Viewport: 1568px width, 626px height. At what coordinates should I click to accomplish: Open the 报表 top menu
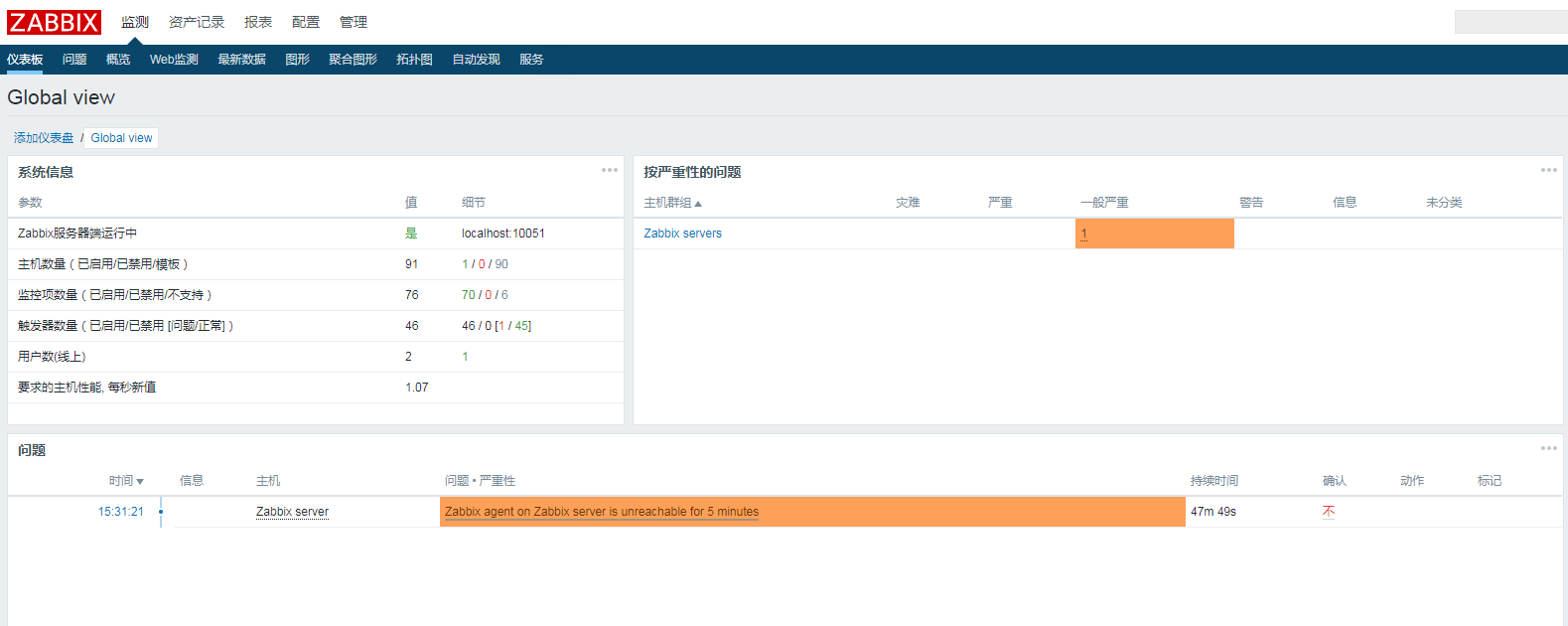pyautogui.click(x=258, y=22)
